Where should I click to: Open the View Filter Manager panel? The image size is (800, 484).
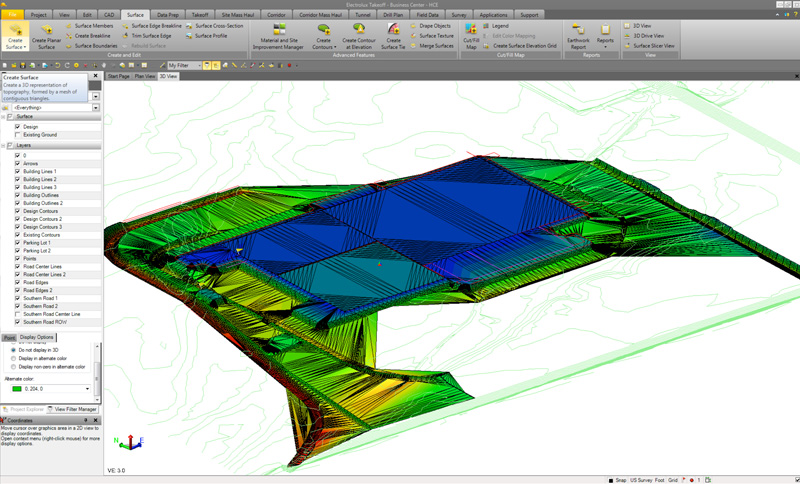(71, 409)
